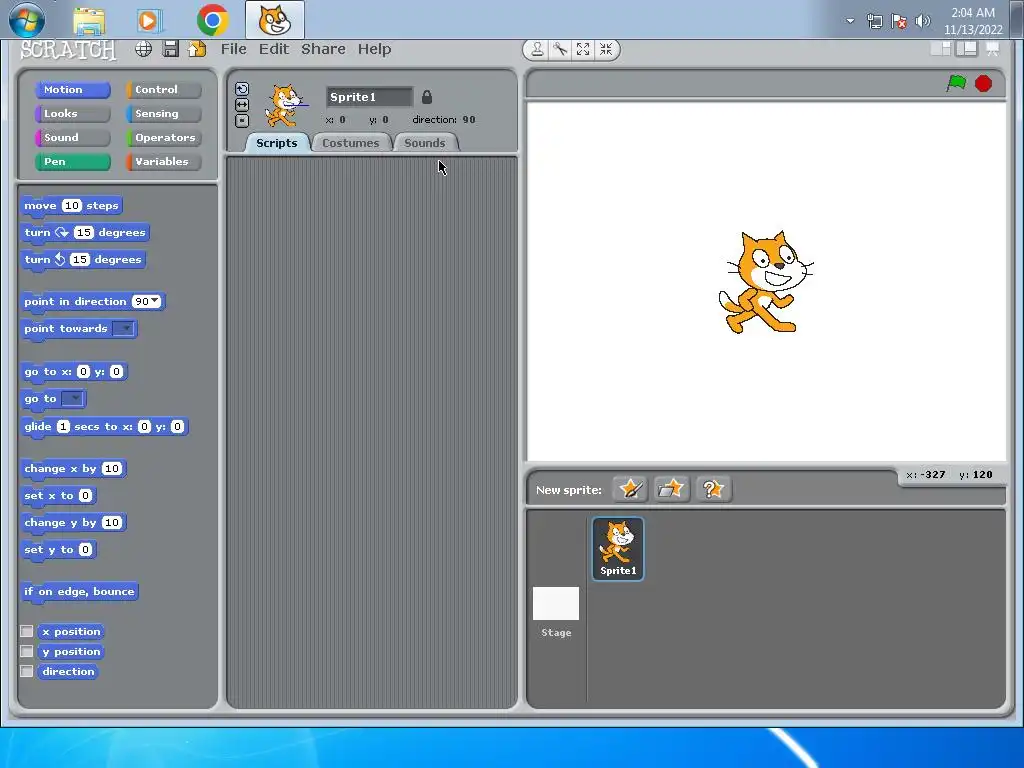
Task: Click the turn counterclockwise 15 degrees block
Action: coord(83,260)
